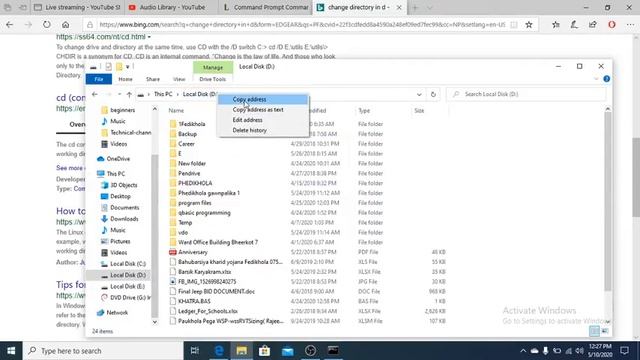Add page to favorites star
Viewport: 640px width, 360px height.
coord(529,25)
